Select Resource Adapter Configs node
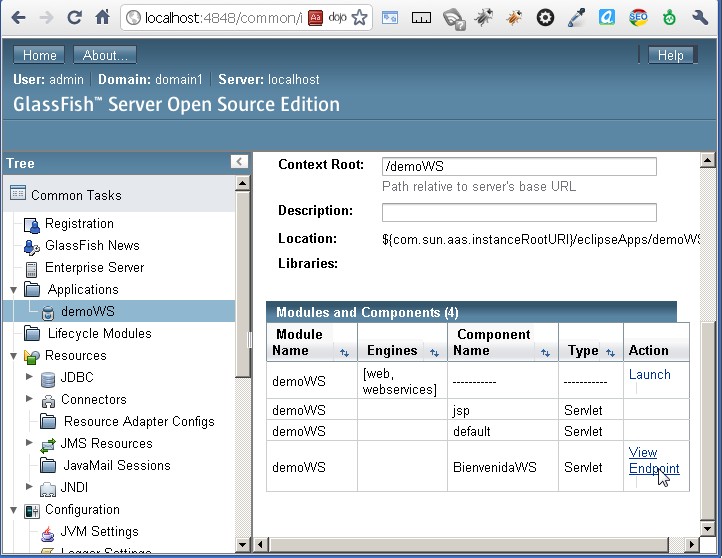Image resolution: width=722 pixels, height=558 pixels. pyautogui.click(x=139, y=422)
